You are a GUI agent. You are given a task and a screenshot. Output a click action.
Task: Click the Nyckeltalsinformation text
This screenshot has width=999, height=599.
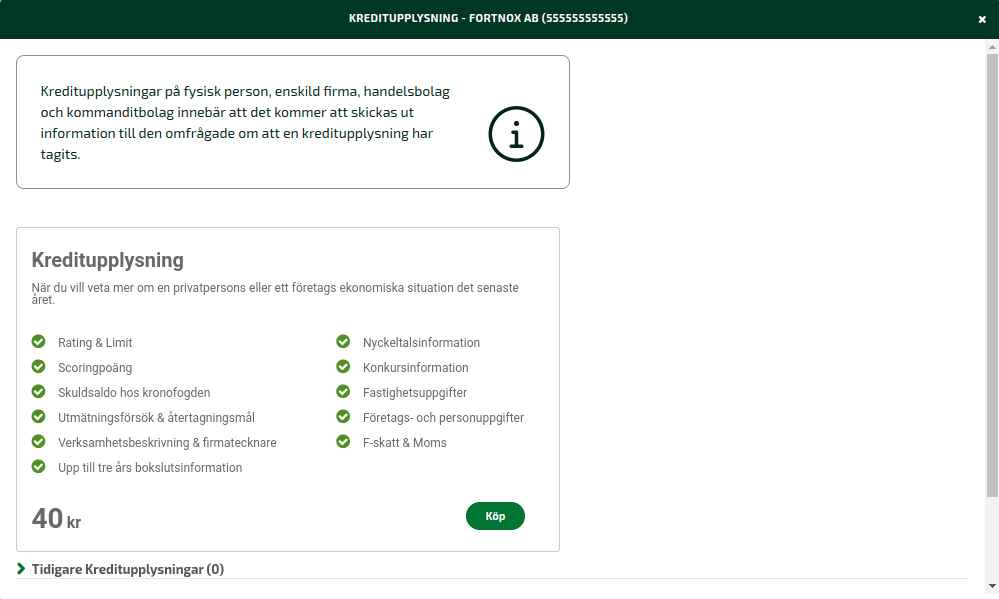tap(421, 343)
